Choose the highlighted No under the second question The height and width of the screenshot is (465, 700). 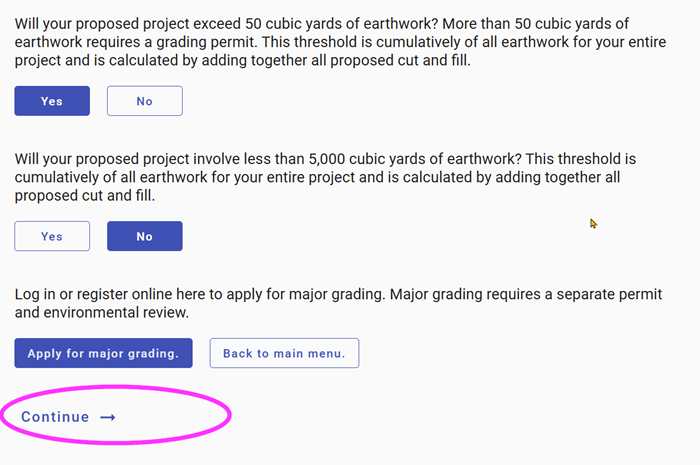tap(145, 236)
